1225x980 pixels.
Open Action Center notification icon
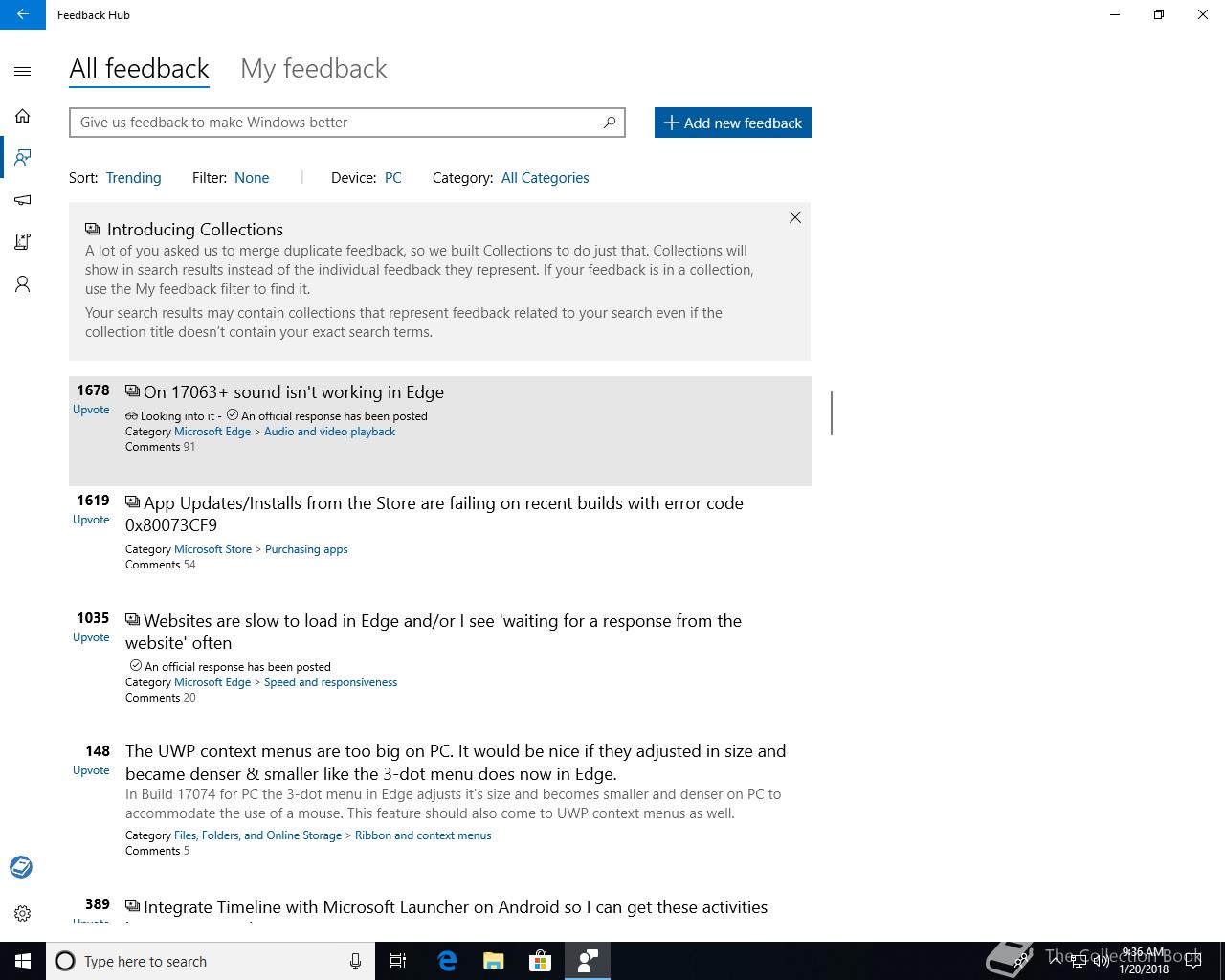click(1195, 961)
